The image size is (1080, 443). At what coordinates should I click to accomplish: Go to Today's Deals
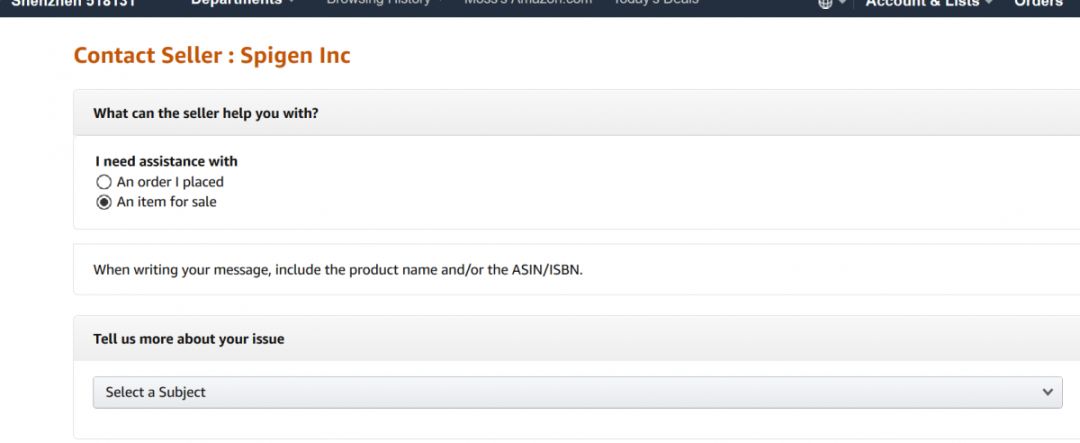pos(656,3)
